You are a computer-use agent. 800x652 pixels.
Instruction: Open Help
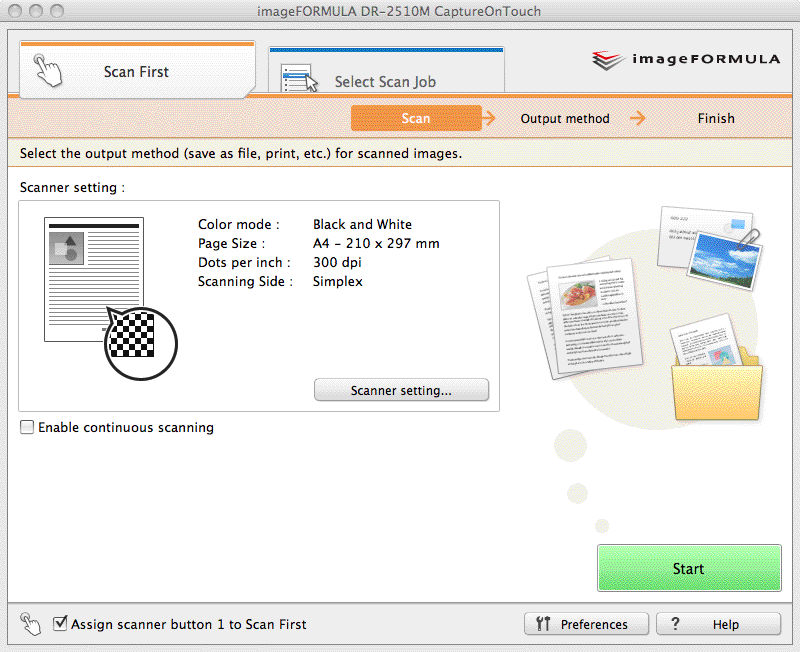718,624
